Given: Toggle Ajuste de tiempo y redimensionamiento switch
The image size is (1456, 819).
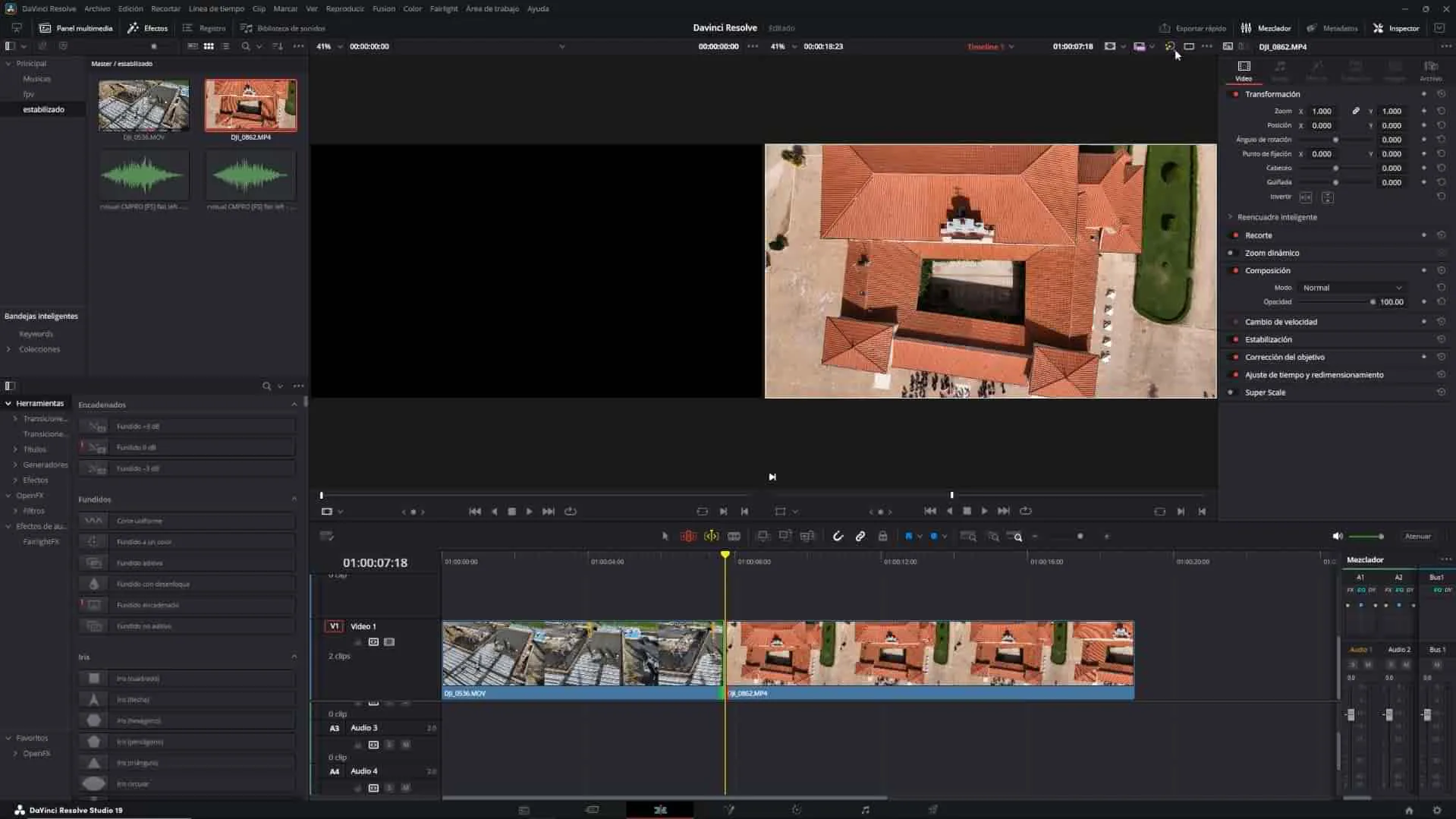Looking at the screenshot, I should tap(1234, 375).
